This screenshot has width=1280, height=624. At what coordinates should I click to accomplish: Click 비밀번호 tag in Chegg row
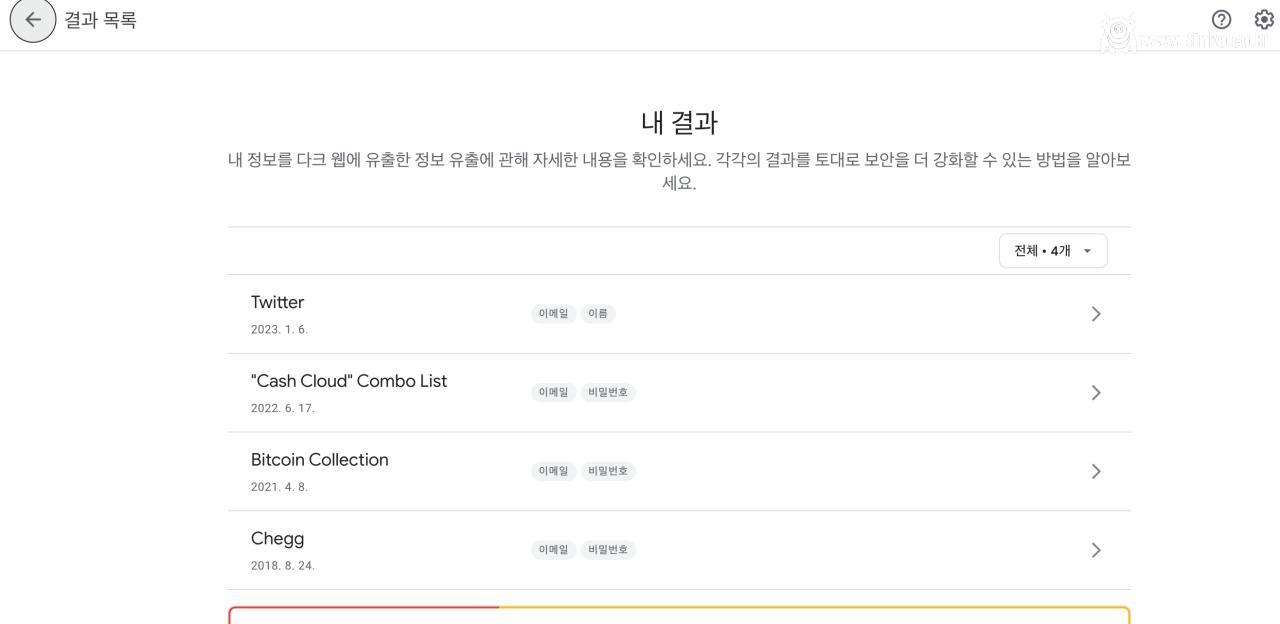tap(608, 550)
